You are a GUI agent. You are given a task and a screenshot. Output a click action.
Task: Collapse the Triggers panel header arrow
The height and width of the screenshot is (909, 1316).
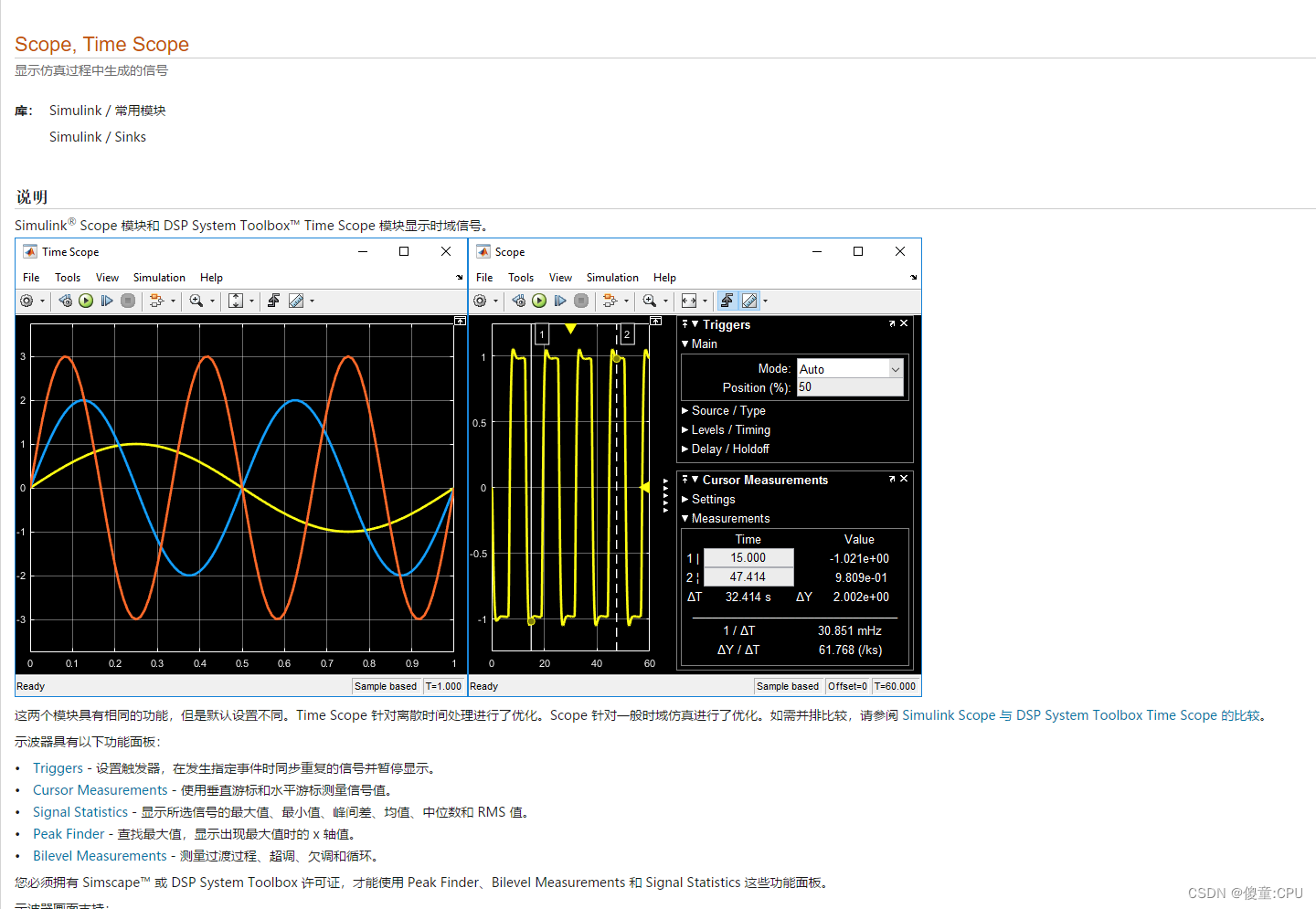pyautogui.click(x=695, y=323)
